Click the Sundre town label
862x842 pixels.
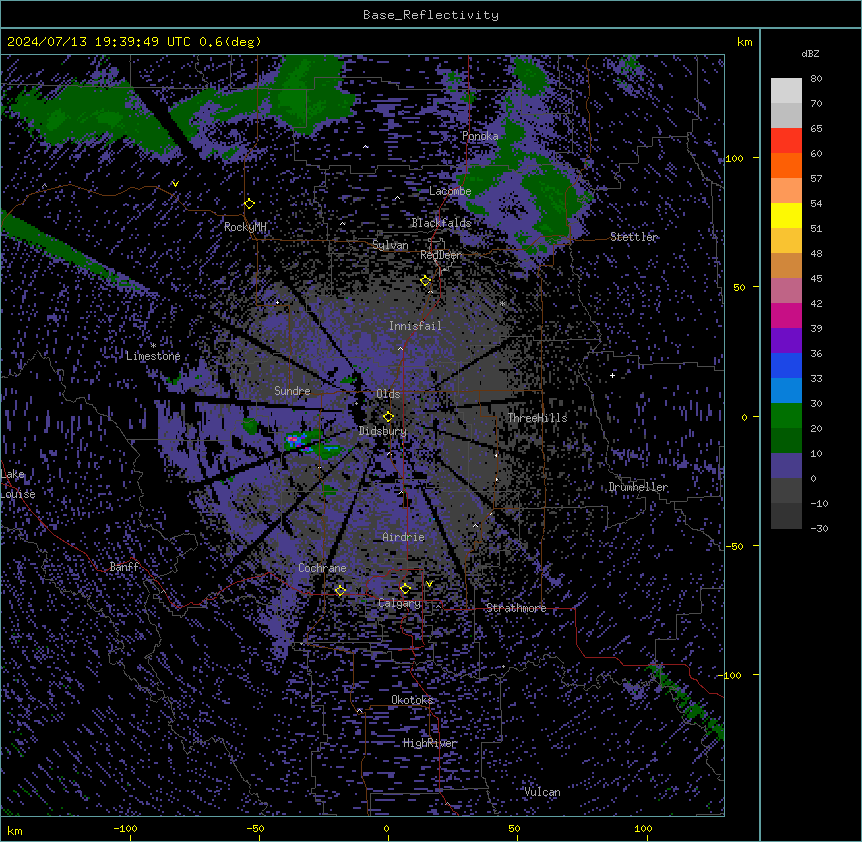292,391
